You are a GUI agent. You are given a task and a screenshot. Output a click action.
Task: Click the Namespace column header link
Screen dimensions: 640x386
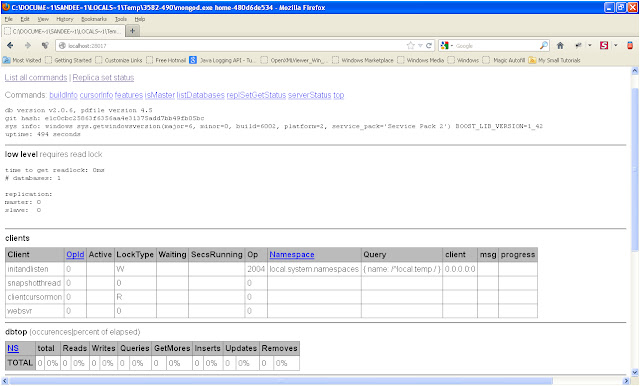coord(292,255)
